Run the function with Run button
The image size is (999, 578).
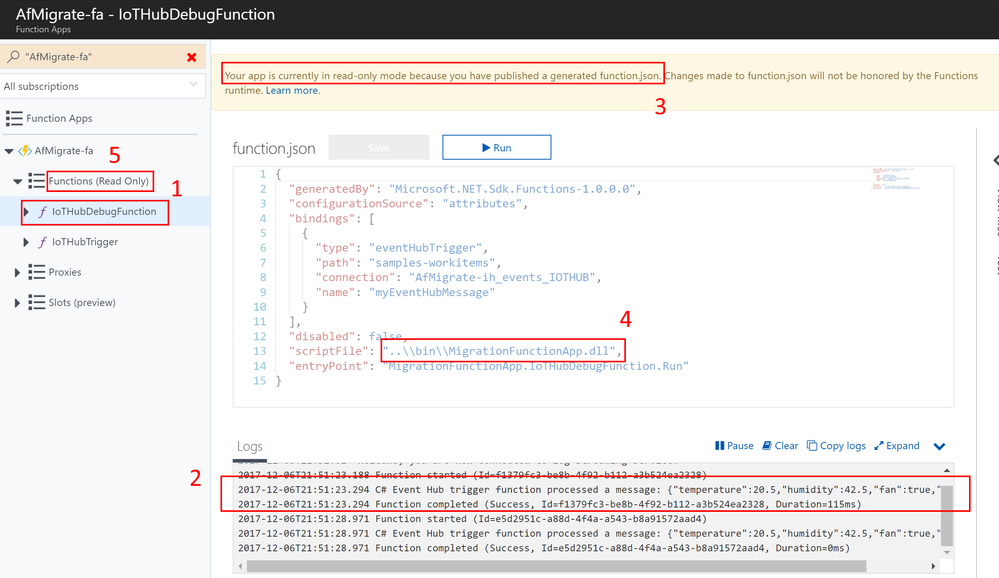pos(496,147)
